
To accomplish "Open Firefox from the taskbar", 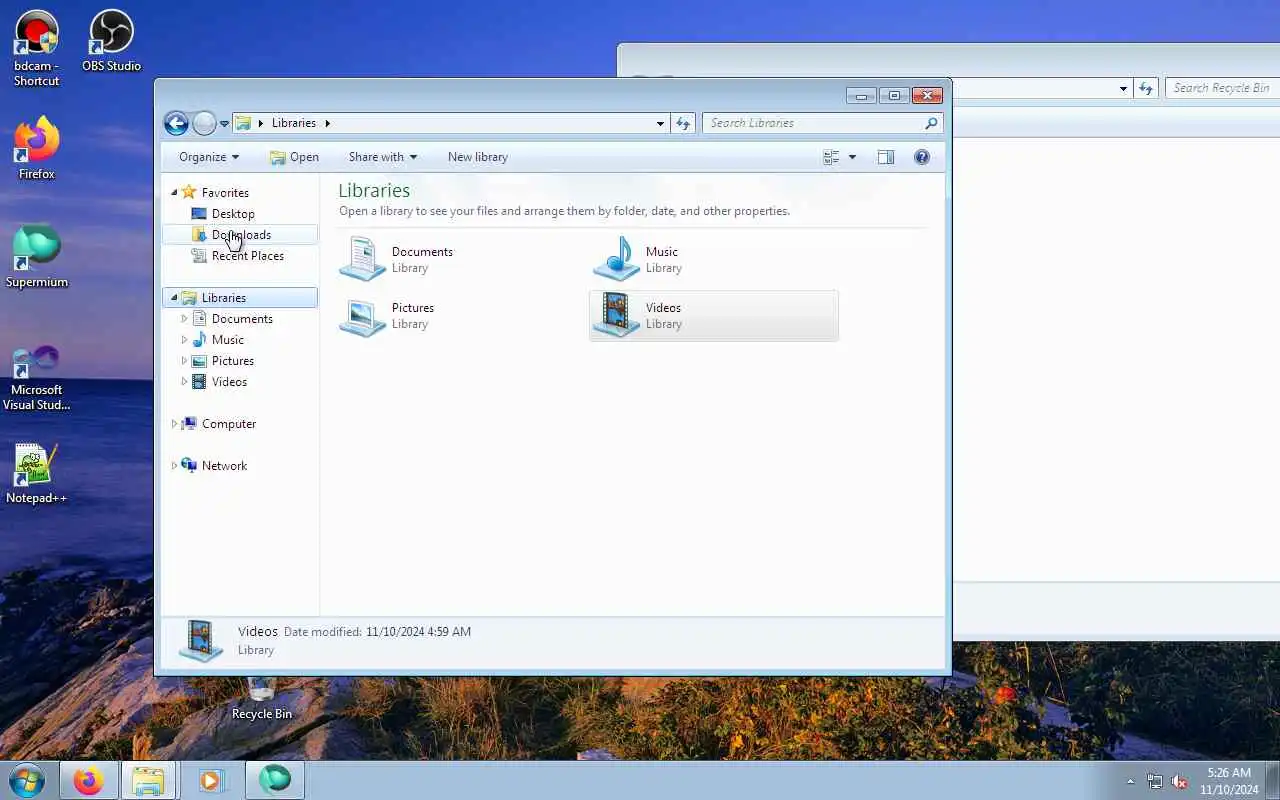I will [88, 780].
